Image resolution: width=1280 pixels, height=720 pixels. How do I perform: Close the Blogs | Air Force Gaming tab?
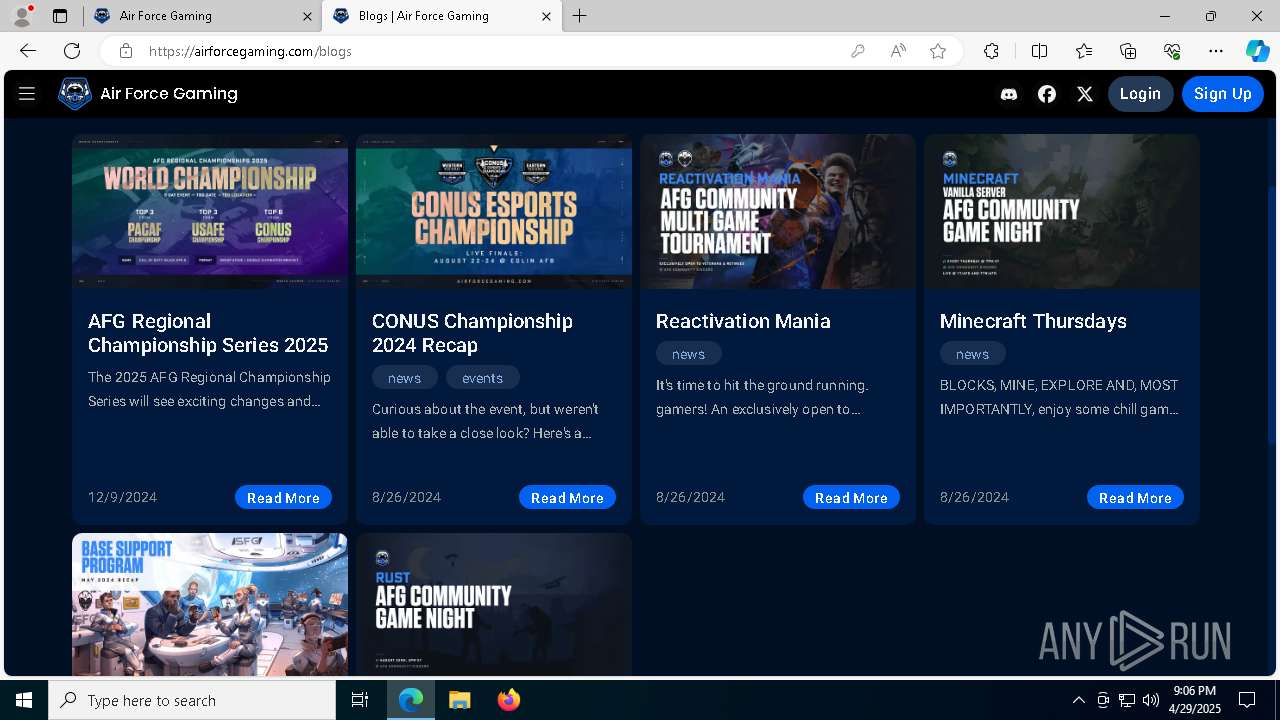[546, 16]
